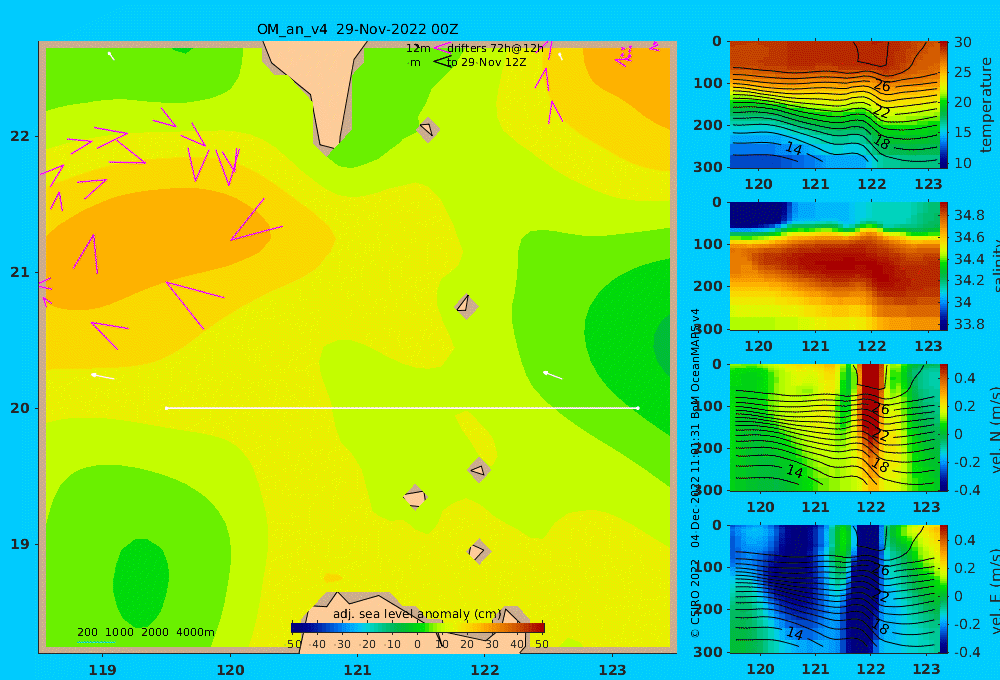
Task: Click the '30' tick on temperature colorbar
Action: tap(962, 43)
